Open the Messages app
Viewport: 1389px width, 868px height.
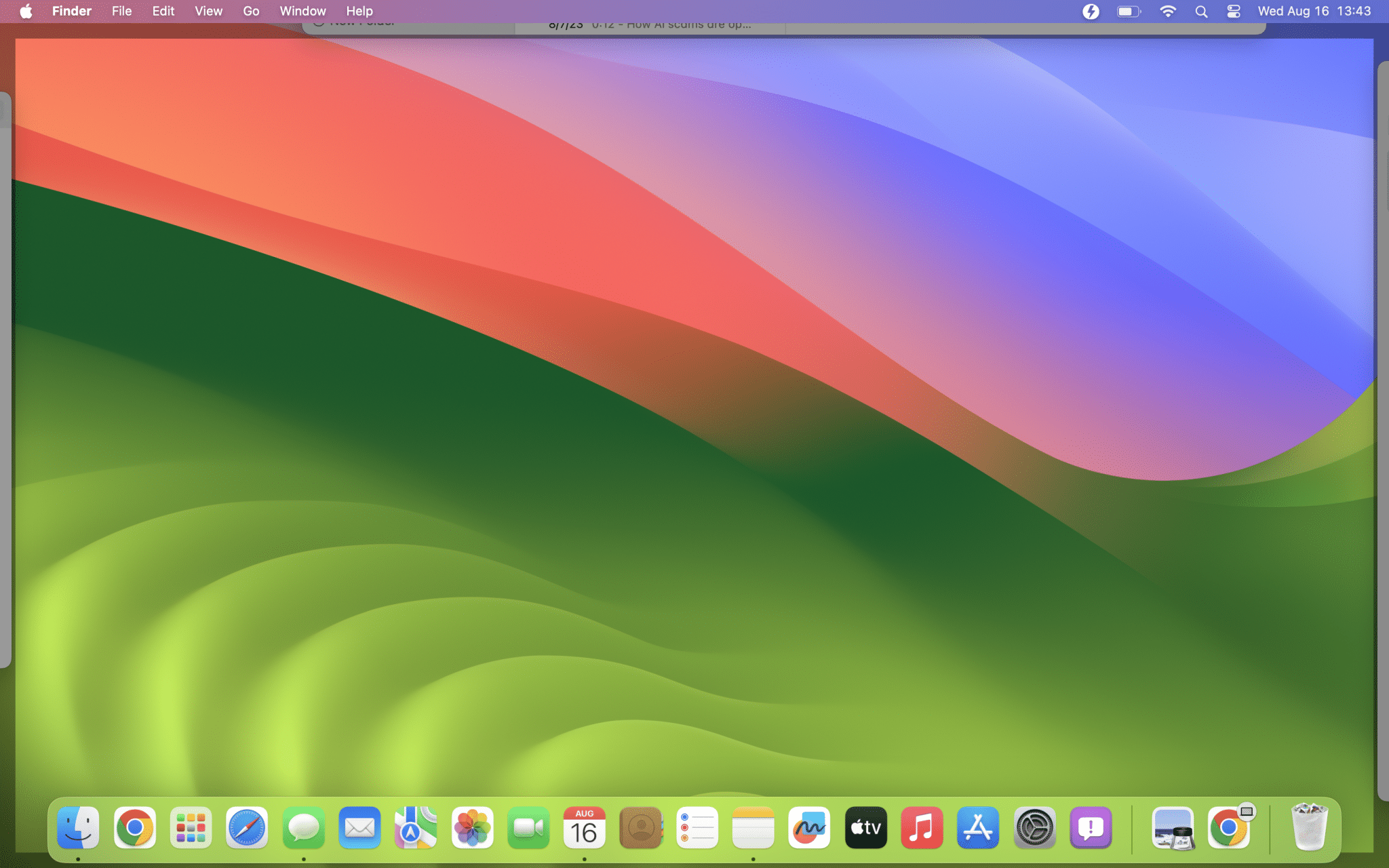(303, 828)
